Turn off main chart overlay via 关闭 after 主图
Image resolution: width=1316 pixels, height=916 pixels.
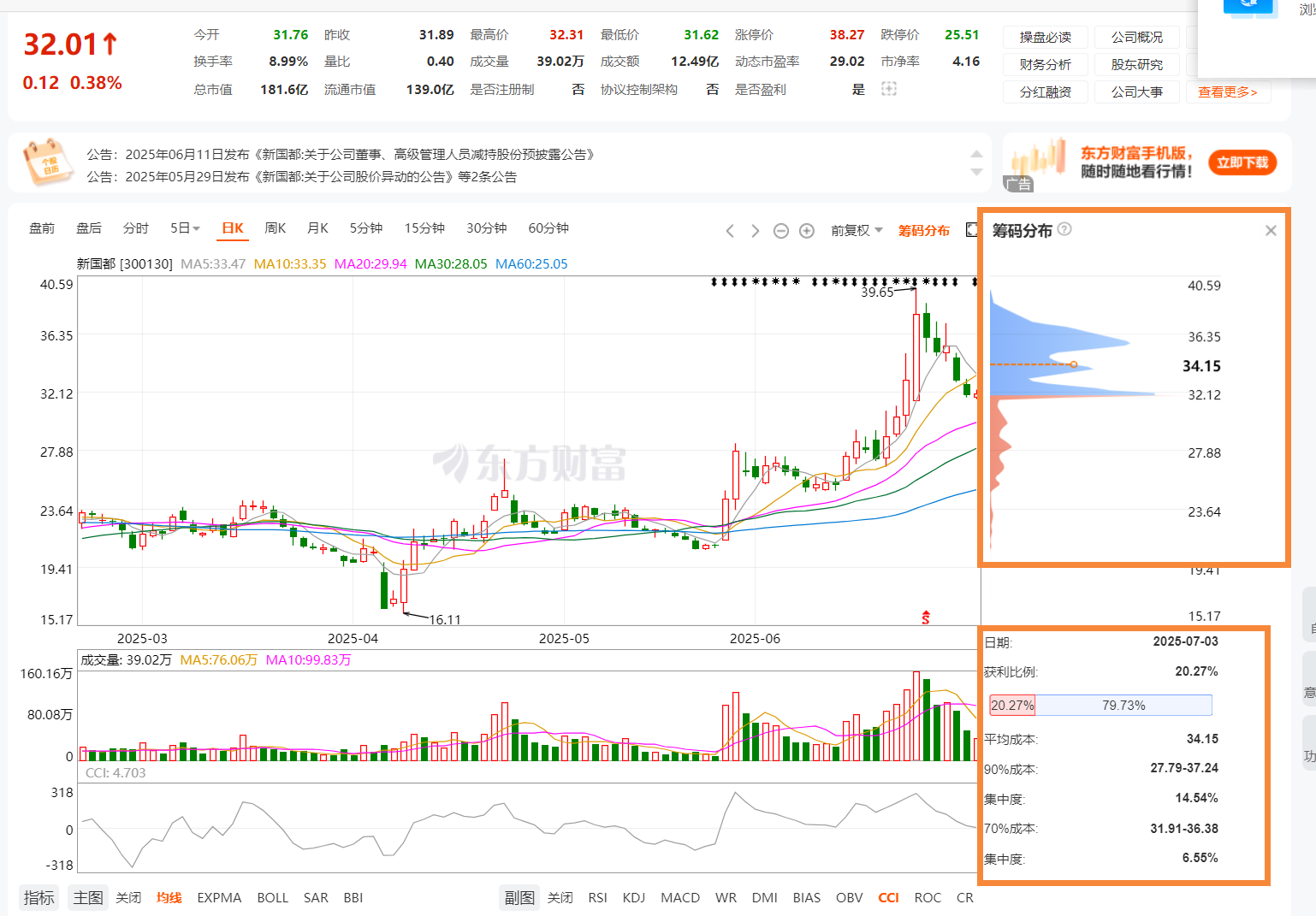coord(128,898)
